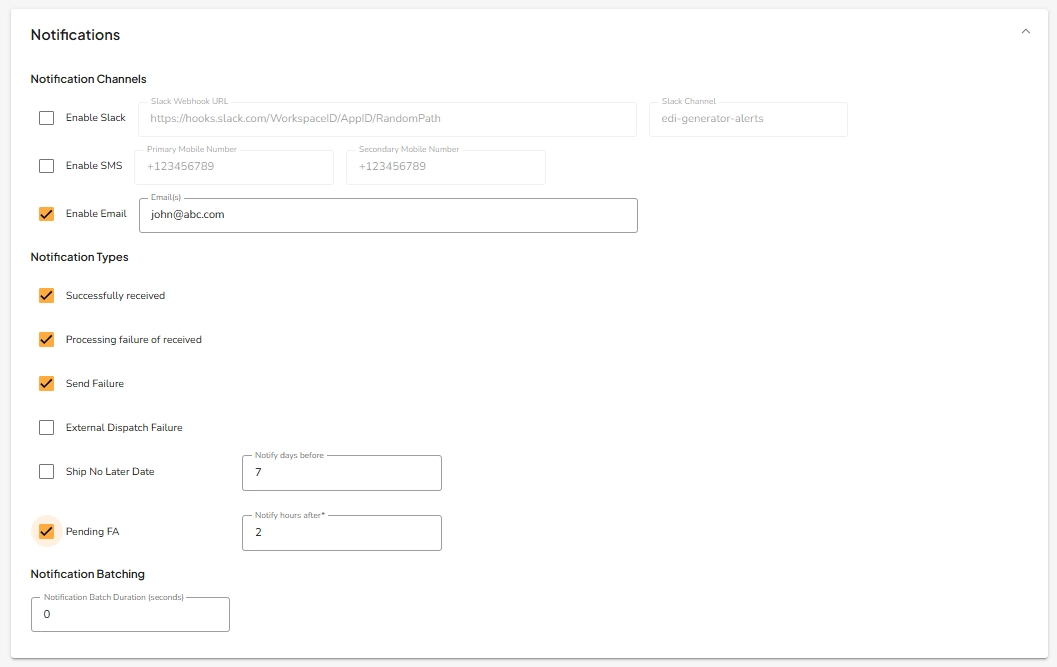The height and width of the screenshot is (667, 1057).
Task: Disable the Enable Email checkbox
Action: (x=46, y=213)
